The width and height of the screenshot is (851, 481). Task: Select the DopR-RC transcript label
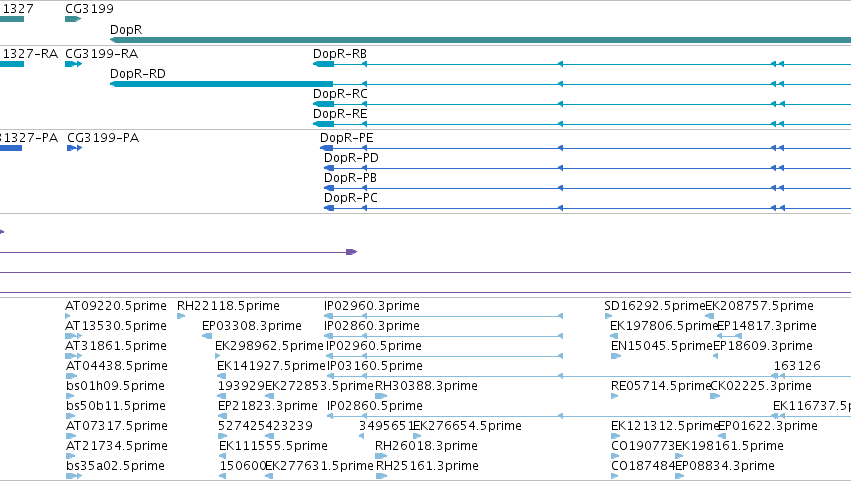pos(340,94)
